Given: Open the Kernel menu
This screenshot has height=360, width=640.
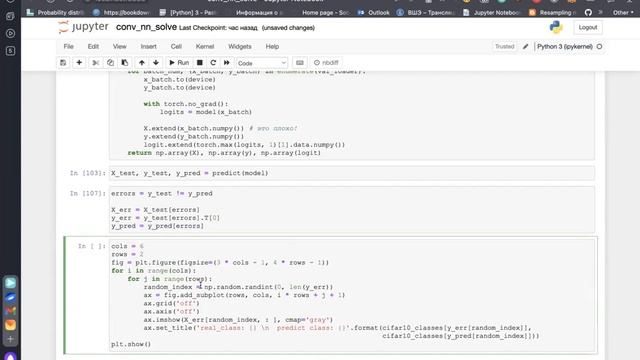Looking at the screenshot, I should (205, 47).
